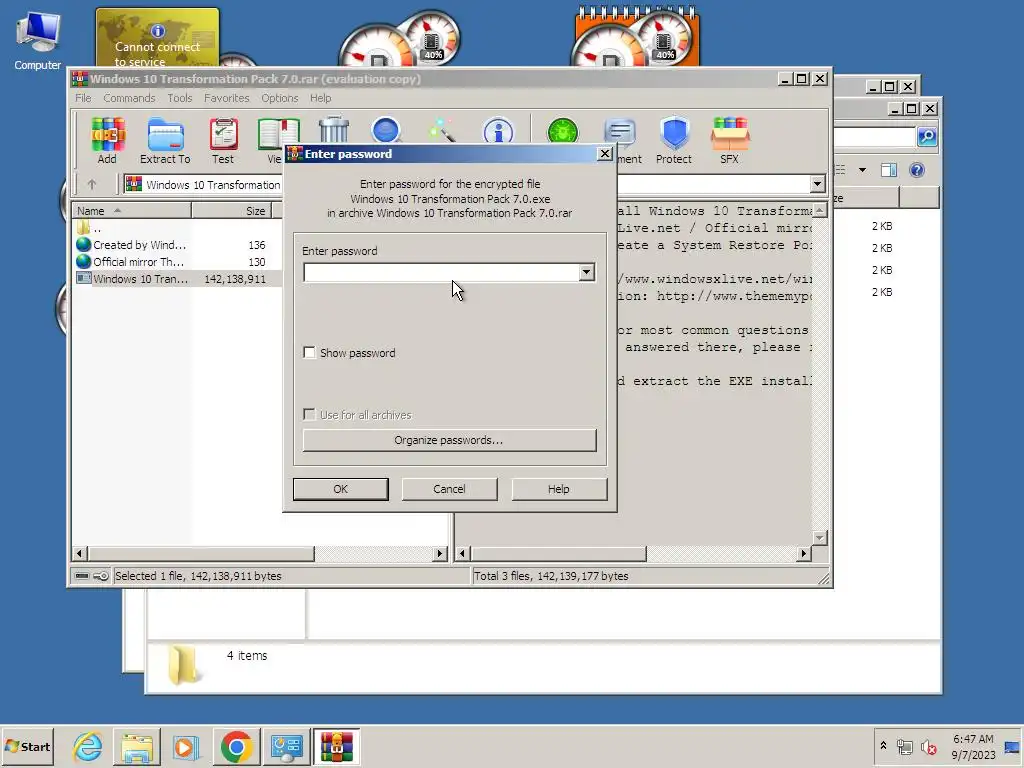The image size is (1024, 768).
Task: Click right arrow of file list scrollbar
Action: point(440,554)
